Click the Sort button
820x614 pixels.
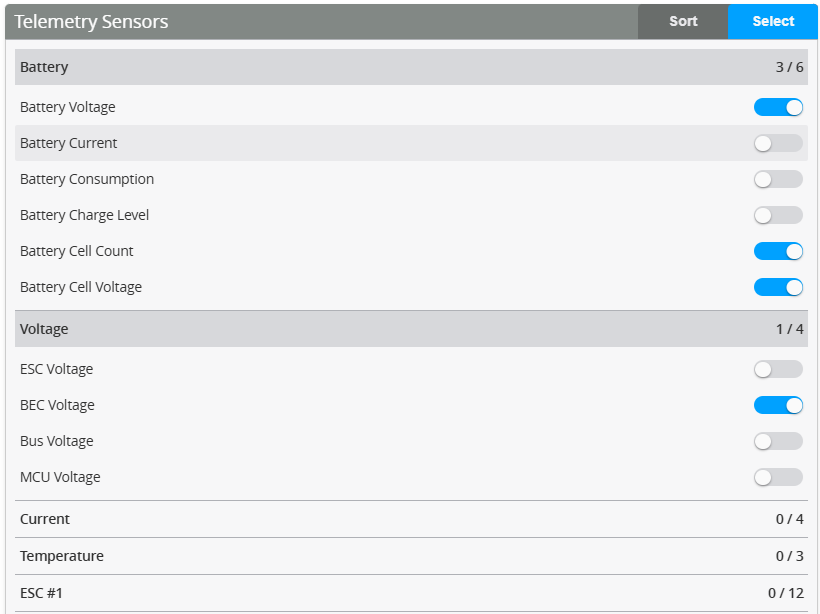683,21
